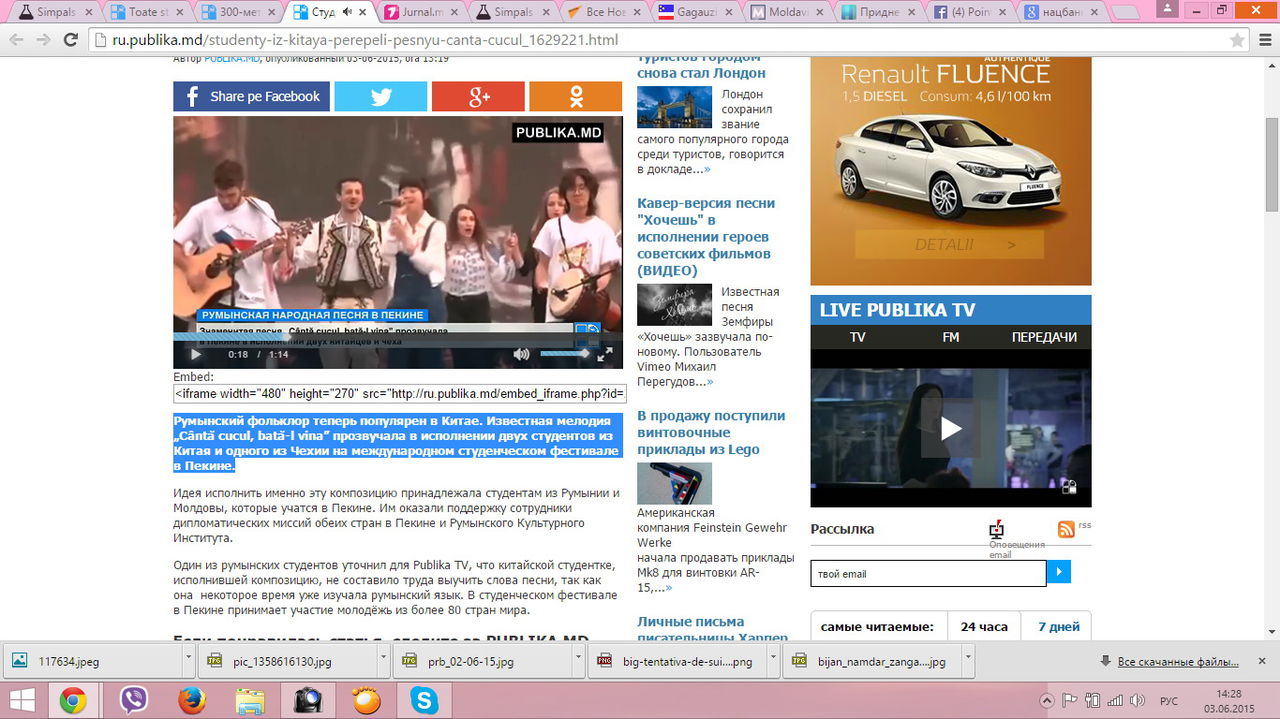The width and height of the screenshot is (1280, 719).
Task: Expand the bijan_namdar_zanga jpg download arrow
Action: tap(968, 661)
